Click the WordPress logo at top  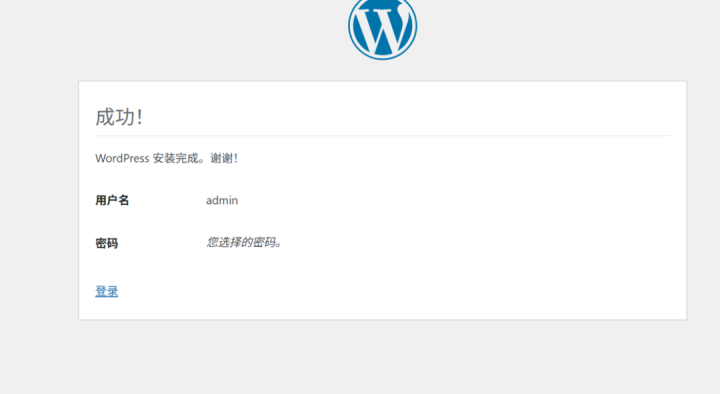382,28
